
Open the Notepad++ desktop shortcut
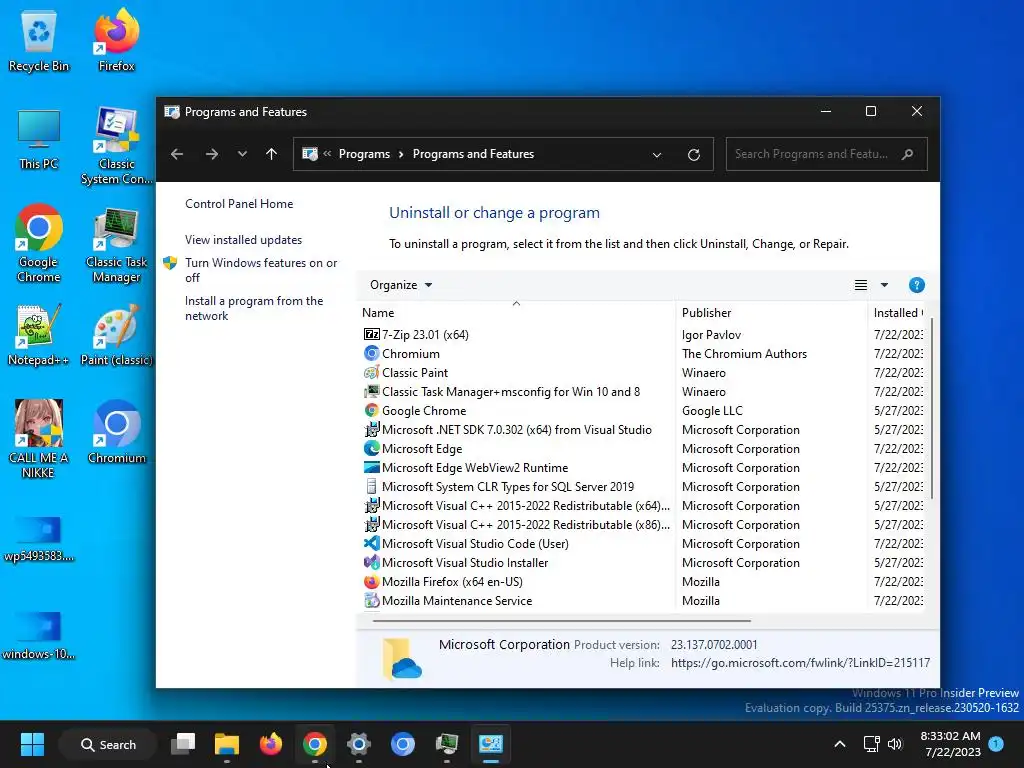(x=39, y=335)
